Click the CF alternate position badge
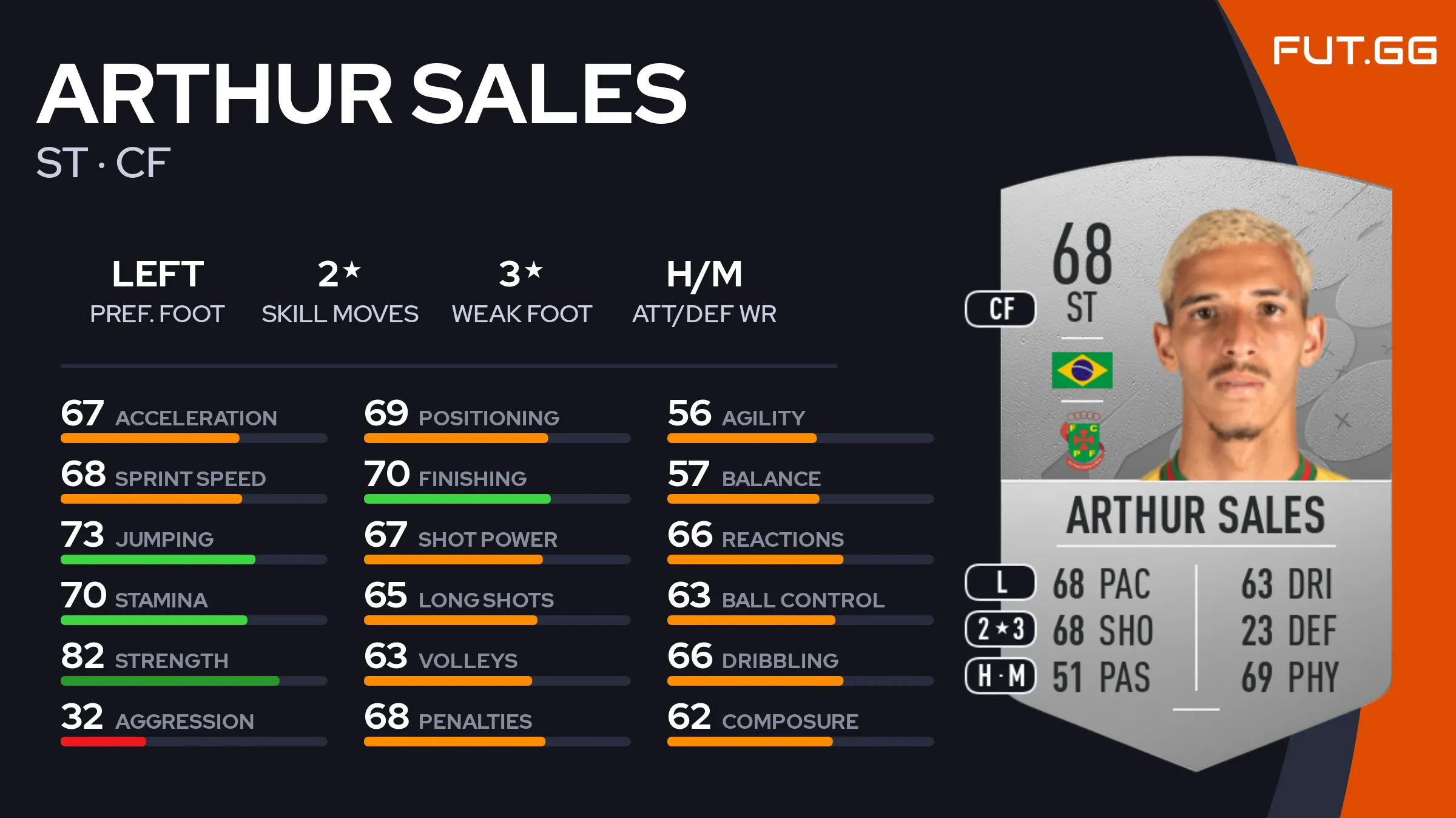 [x=1000, y=309]
